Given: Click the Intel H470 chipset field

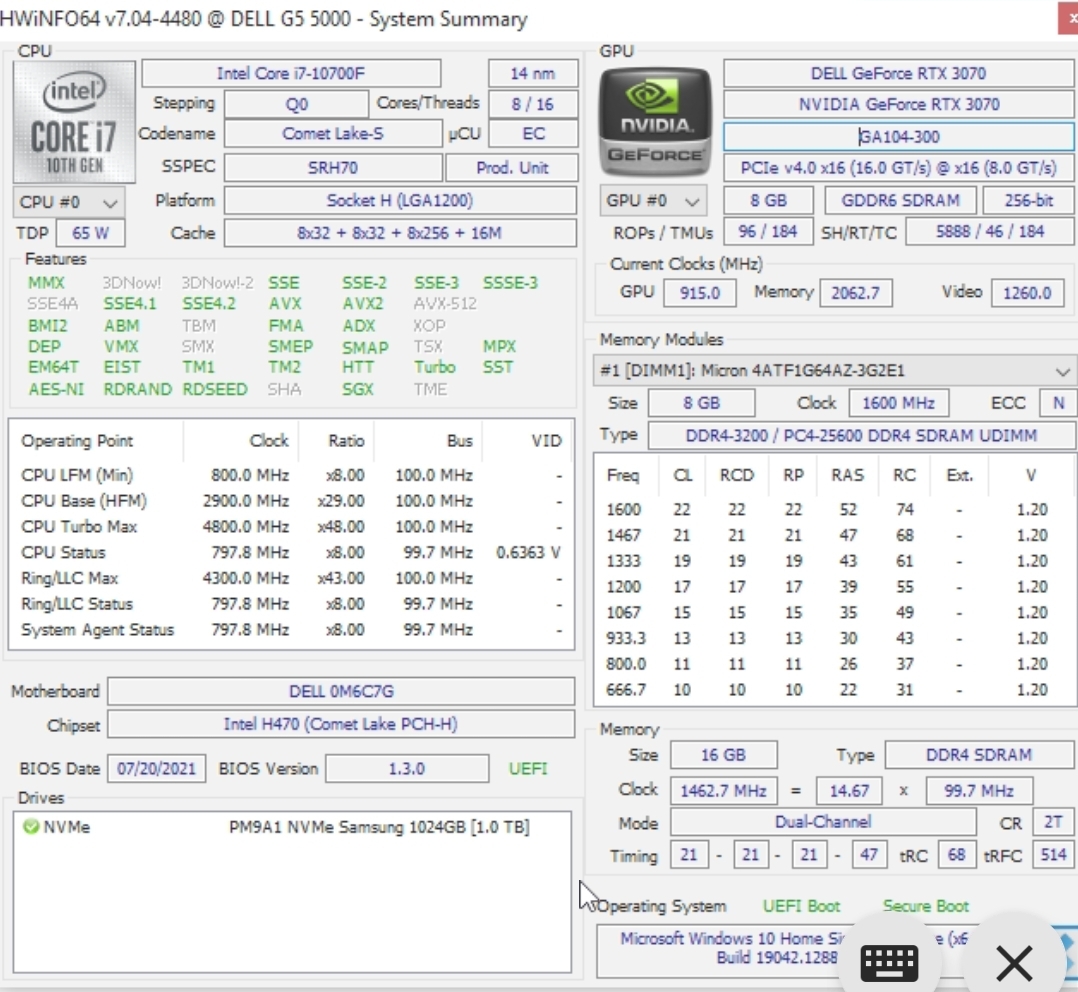Looking at the screenshot, I should pos(341,724).
